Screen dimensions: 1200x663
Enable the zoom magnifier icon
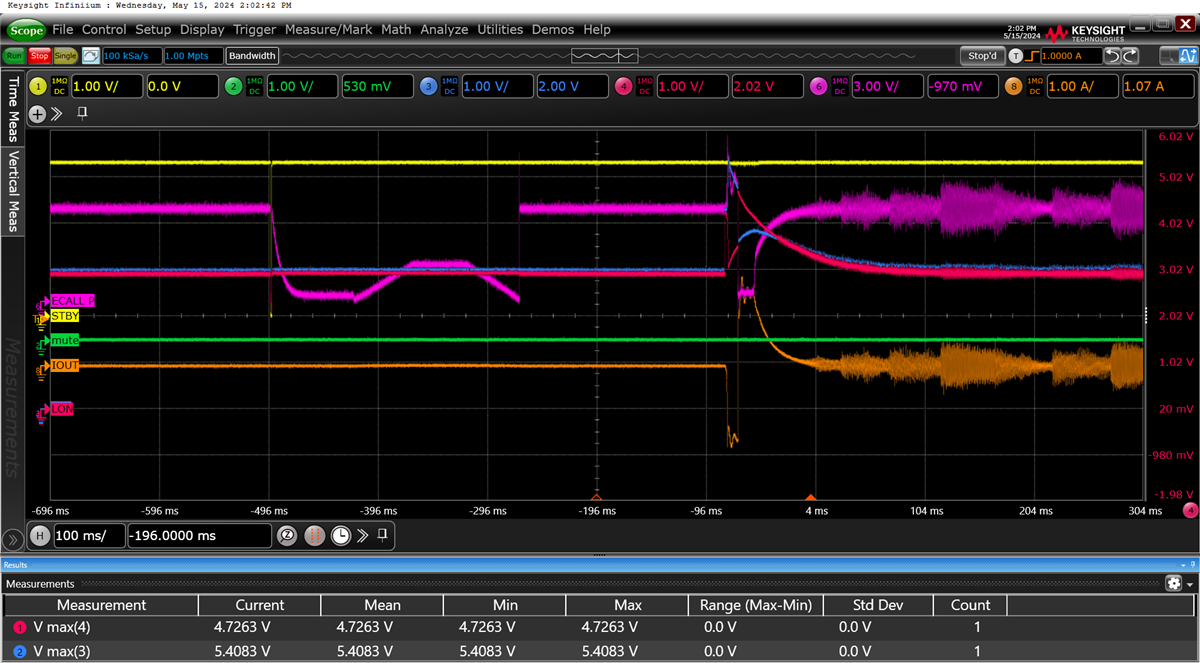(287, 535)
